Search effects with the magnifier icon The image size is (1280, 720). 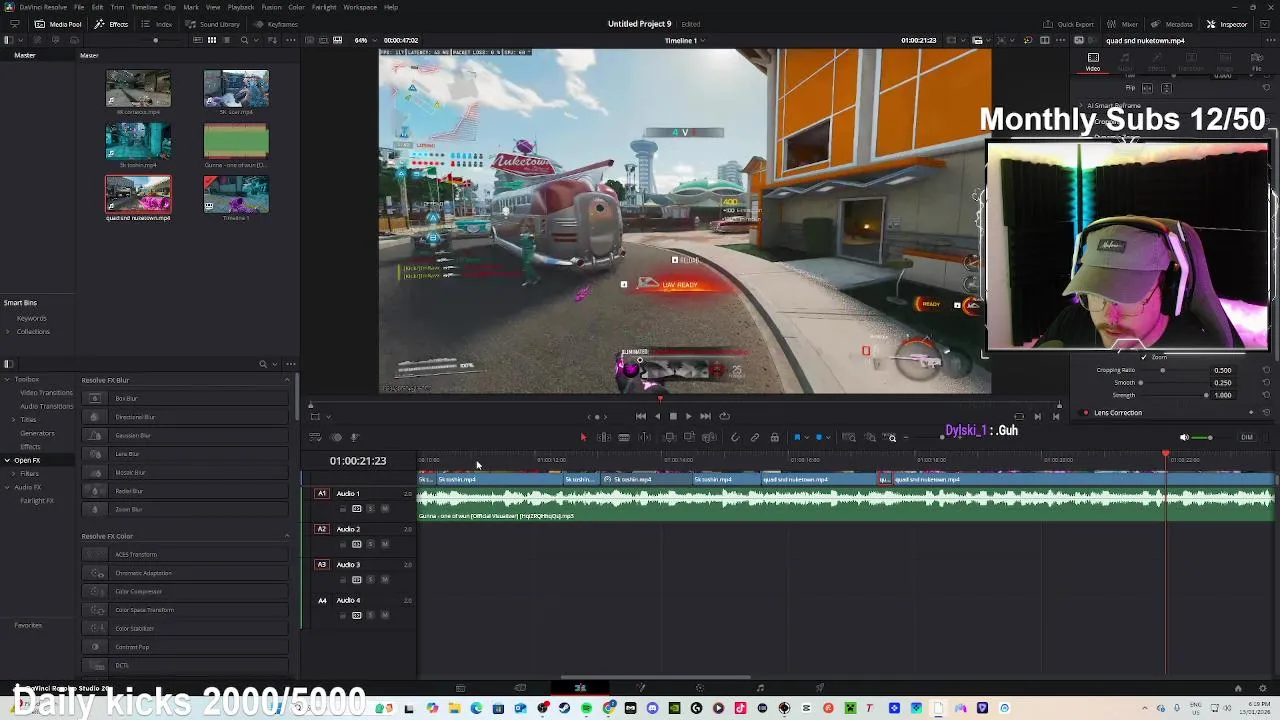pyautogui.click(x=263, y=364)
